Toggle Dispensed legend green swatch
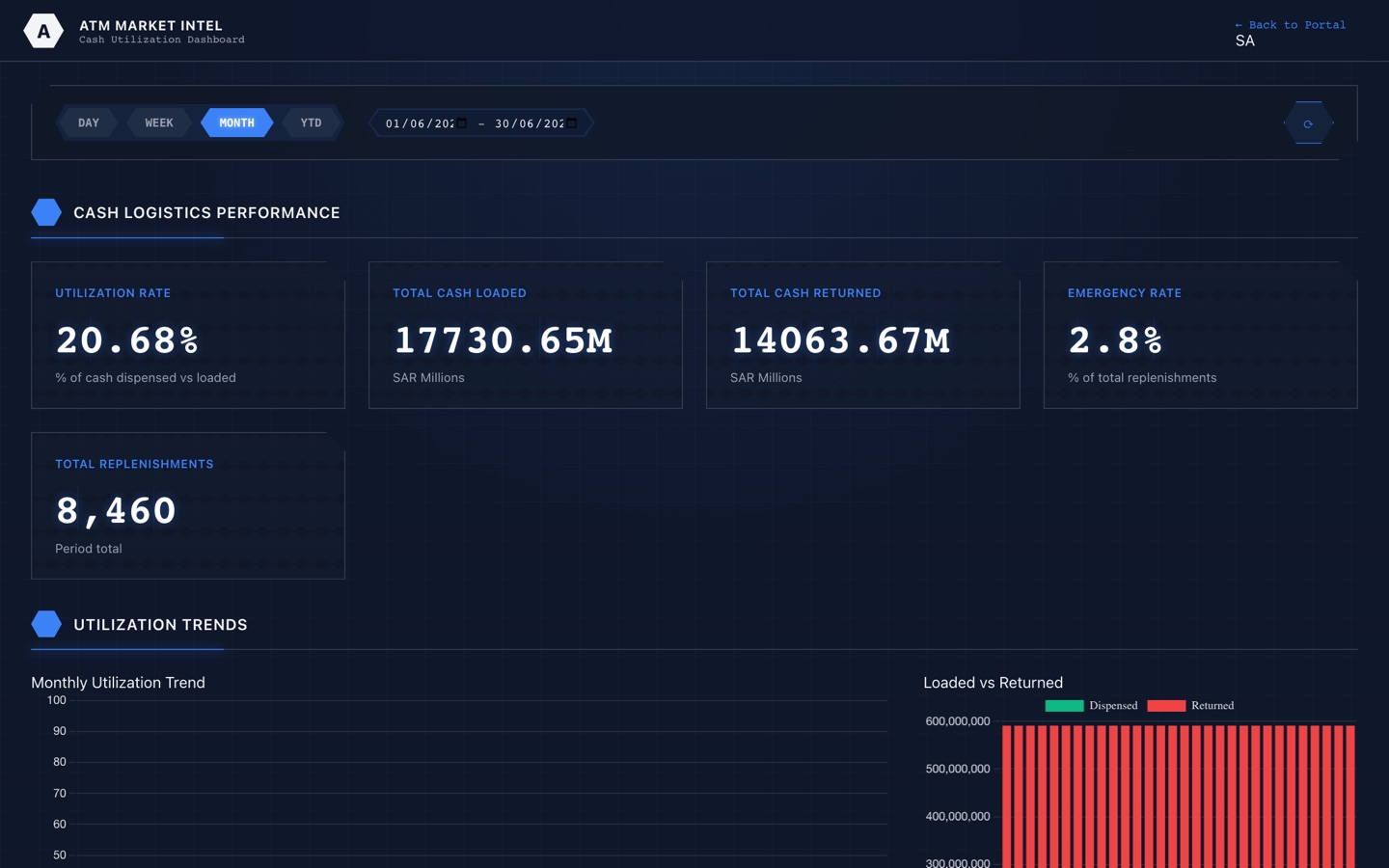Image resolution: width=1389 pixels, height=868 pixels. (1064, 706)
